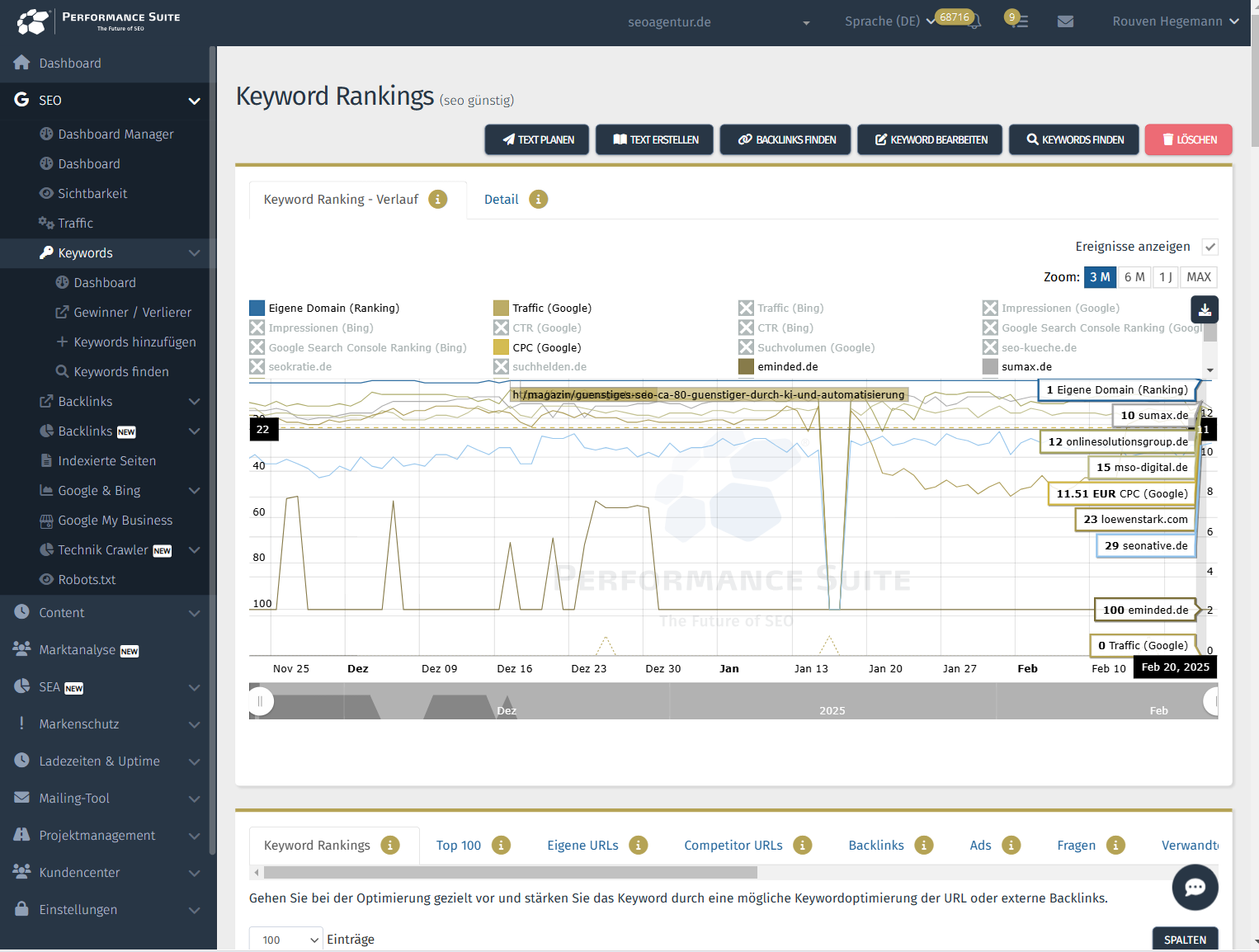Click info icon beside Keyword Rankings tab
Viewport: 1259px width, 952px height.
point(390,846)
